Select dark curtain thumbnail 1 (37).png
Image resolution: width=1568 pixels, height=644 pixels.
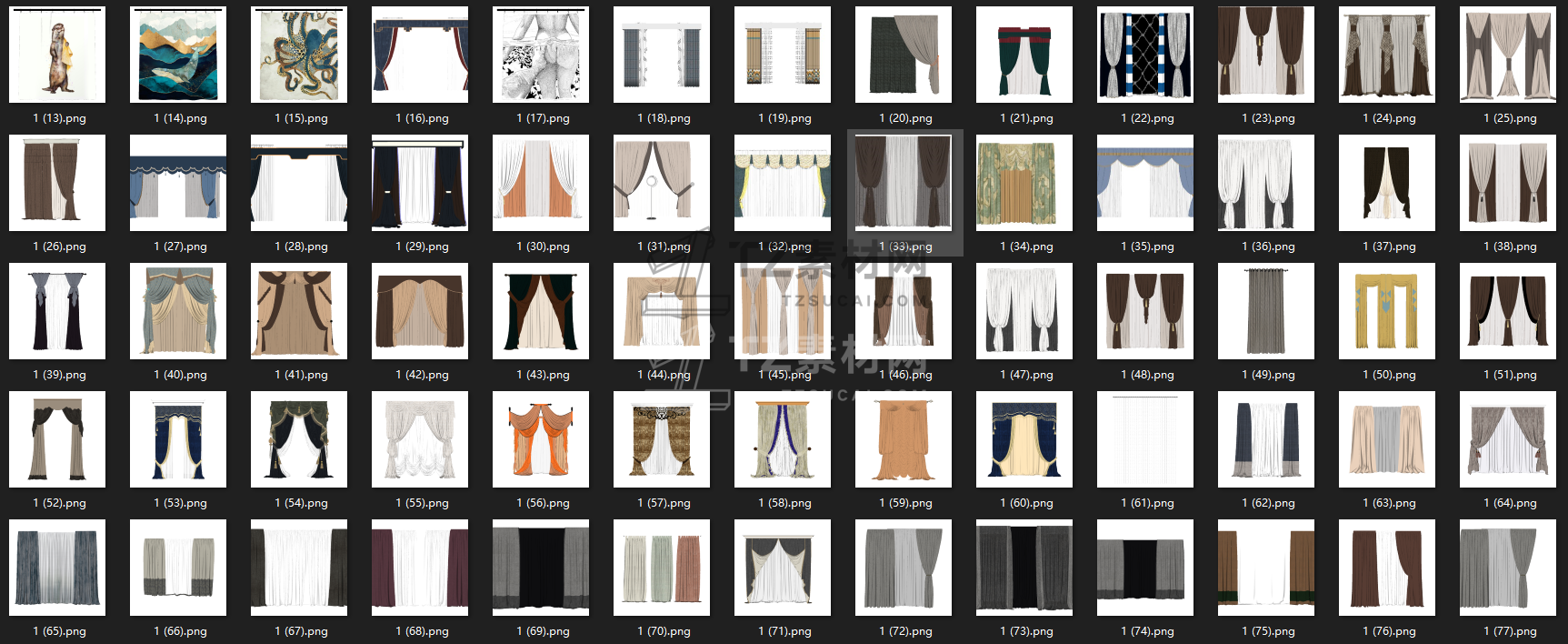click(1387, 183)
